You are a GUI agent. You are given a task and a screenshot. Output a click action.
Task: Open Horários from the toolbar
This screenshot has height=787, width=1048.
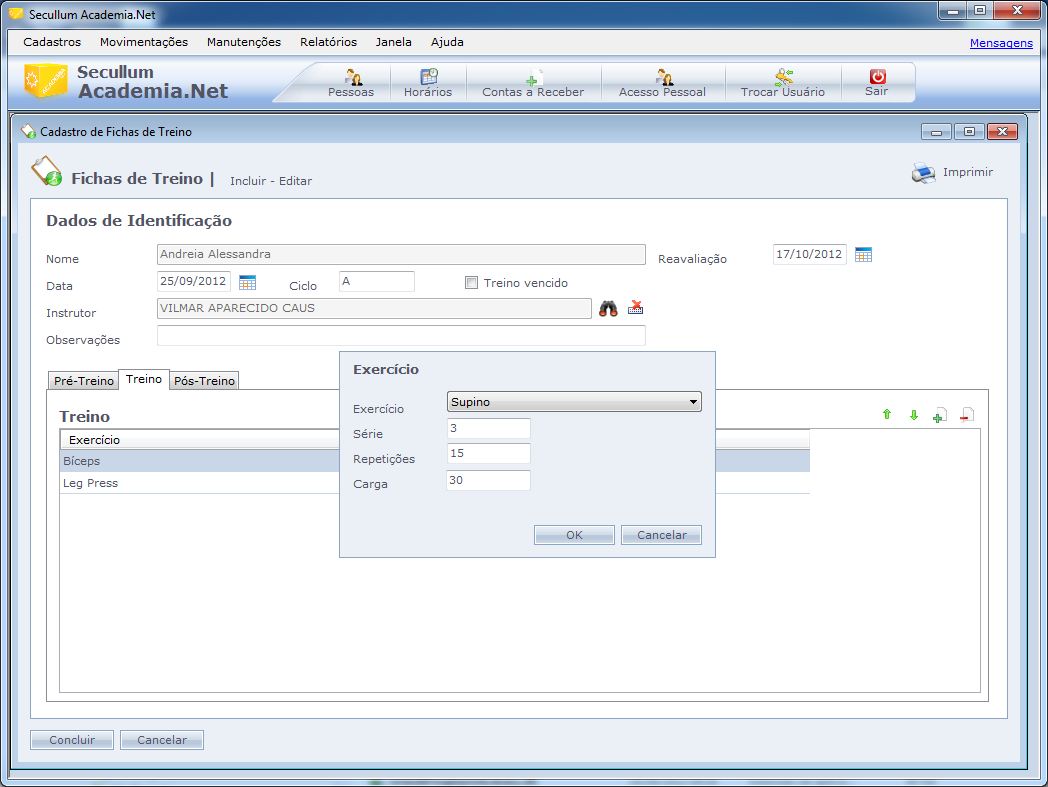coord(428,78)
